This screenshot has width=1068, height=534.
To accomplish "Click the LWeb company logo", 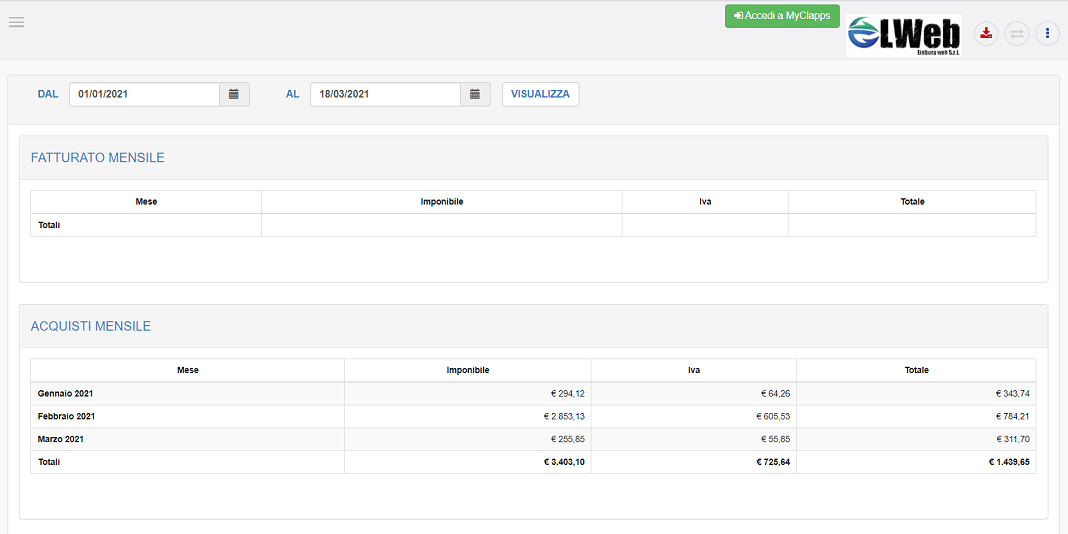I will pyautogui.click(x=903, y=35).
